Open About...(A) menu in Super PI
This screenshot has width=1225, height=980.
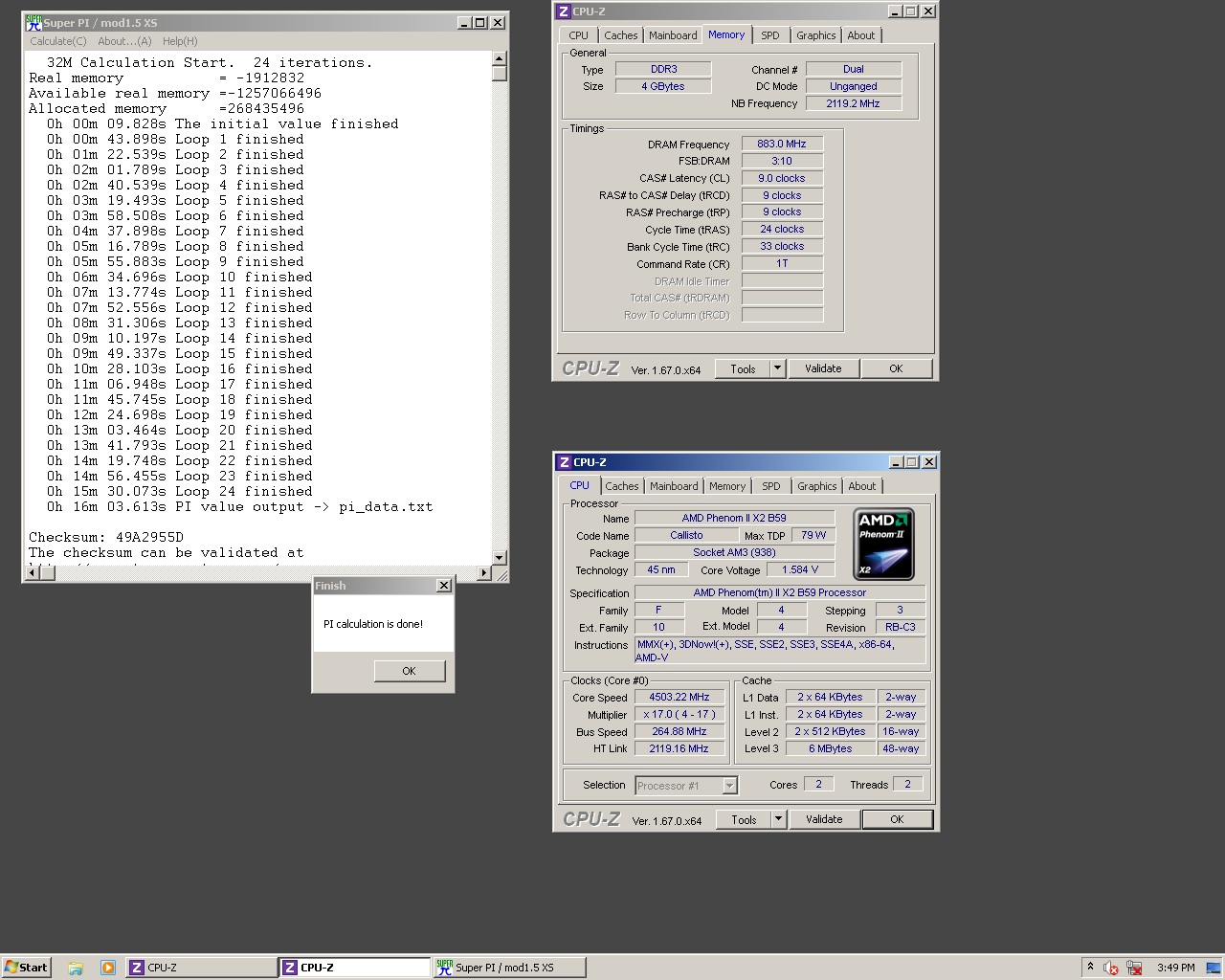point(124,41)
